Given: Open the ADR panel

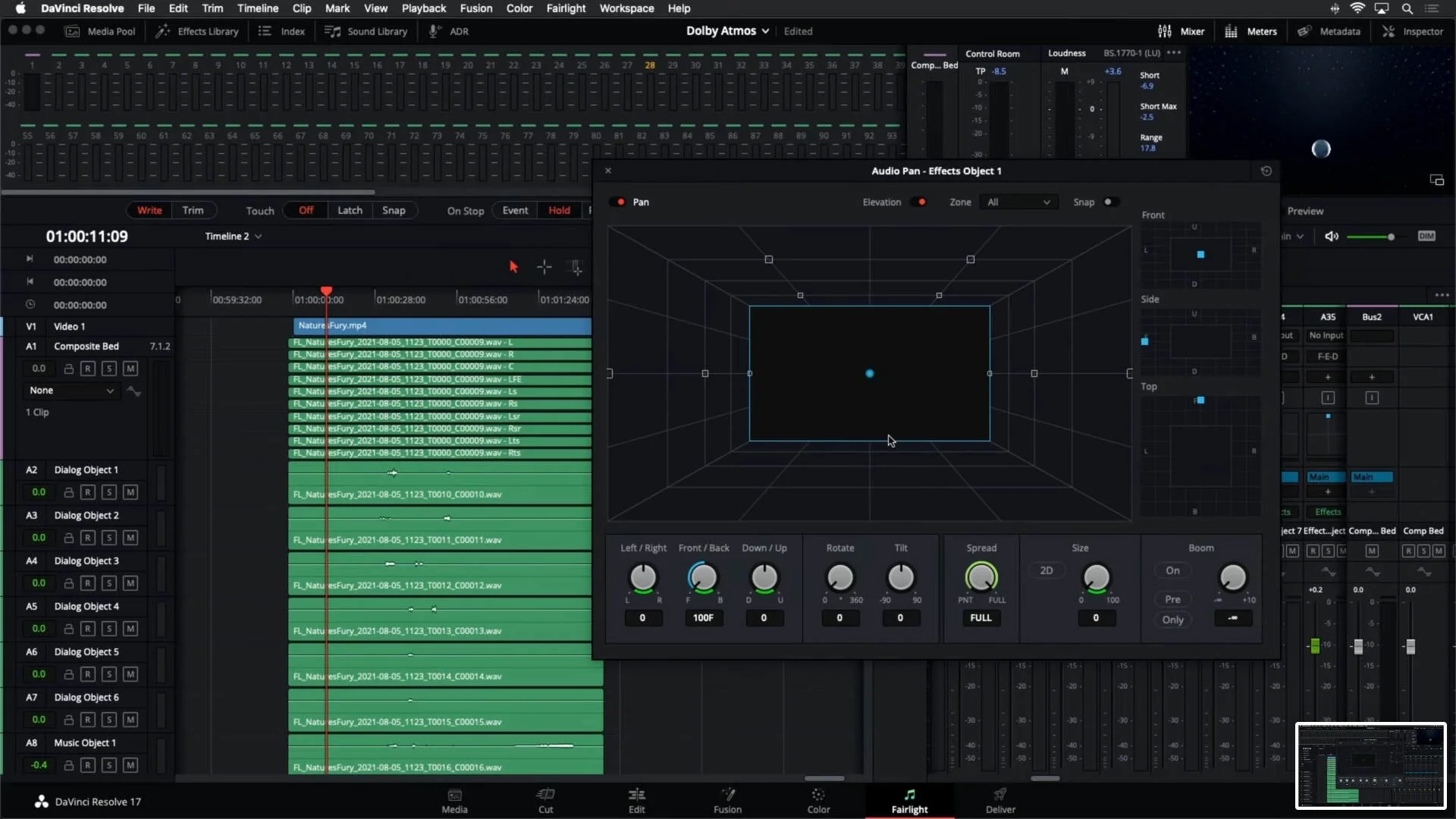Looking at the screenshot, I should click(449, 31).
